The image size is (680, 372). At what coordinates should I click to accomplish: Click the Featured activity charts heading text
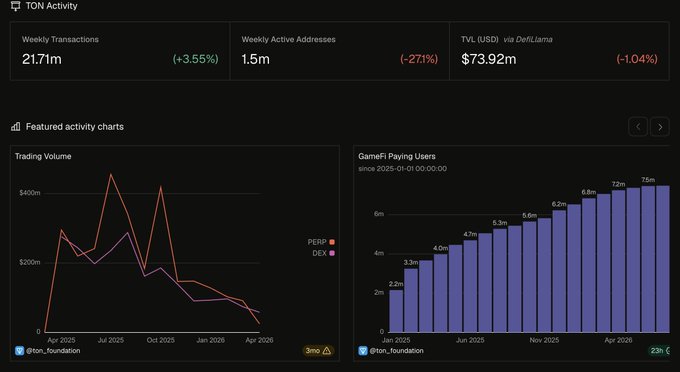click(75, 127)
